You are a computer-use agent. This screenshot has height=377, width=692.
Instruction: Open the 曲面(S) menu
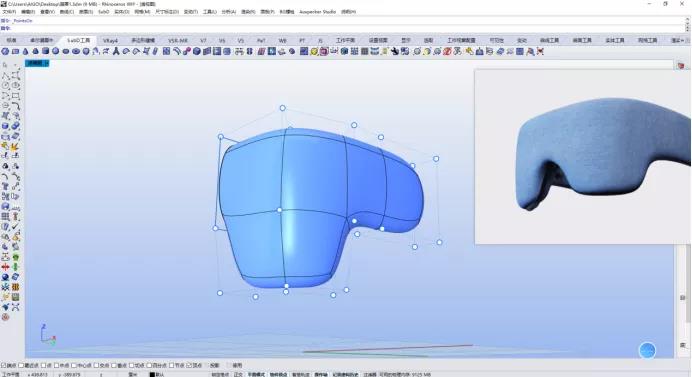click(86, 11)
